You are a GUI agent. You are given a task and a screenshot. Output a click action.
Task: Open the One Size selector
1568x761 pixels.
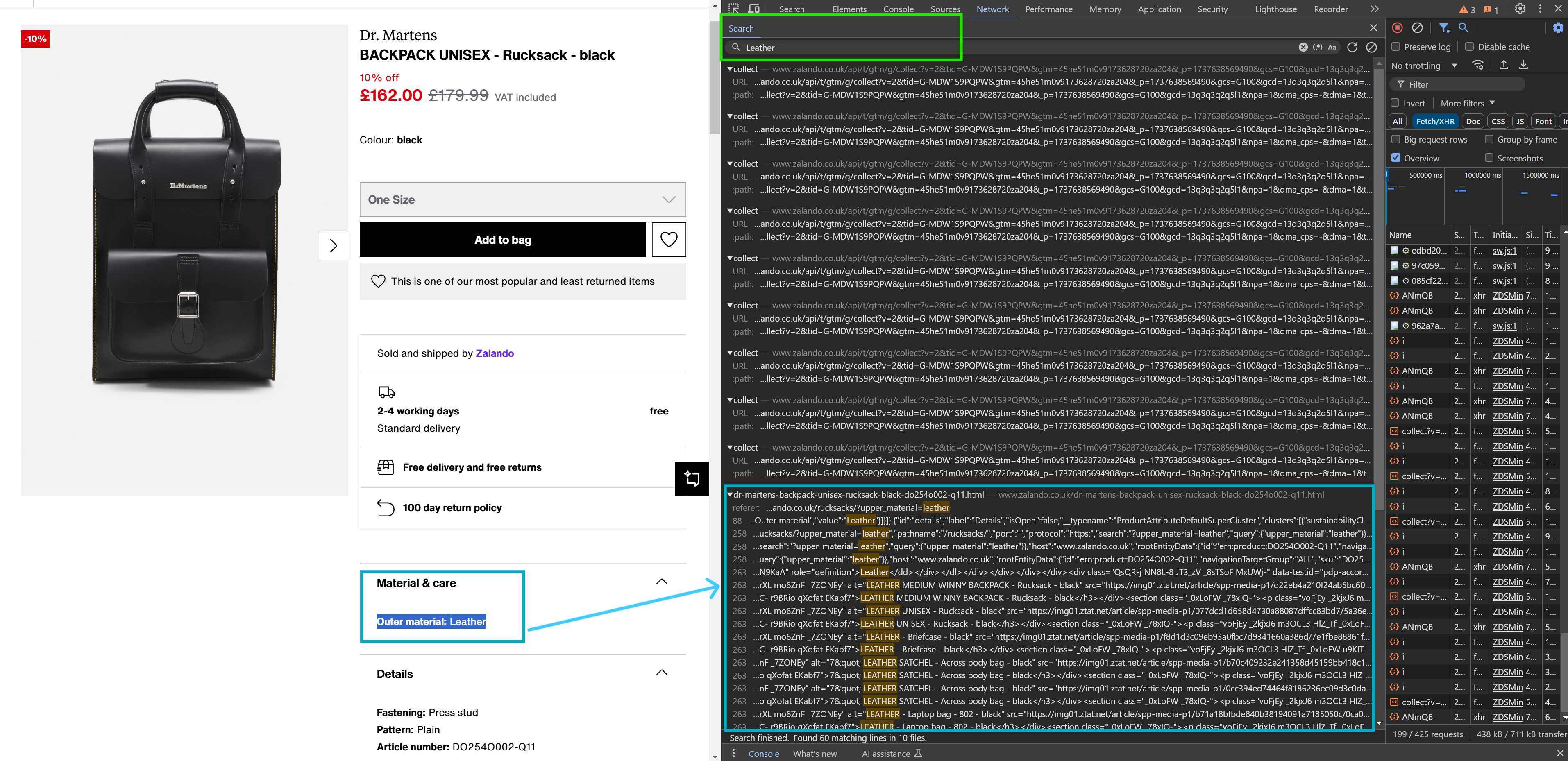pos(522,199)
